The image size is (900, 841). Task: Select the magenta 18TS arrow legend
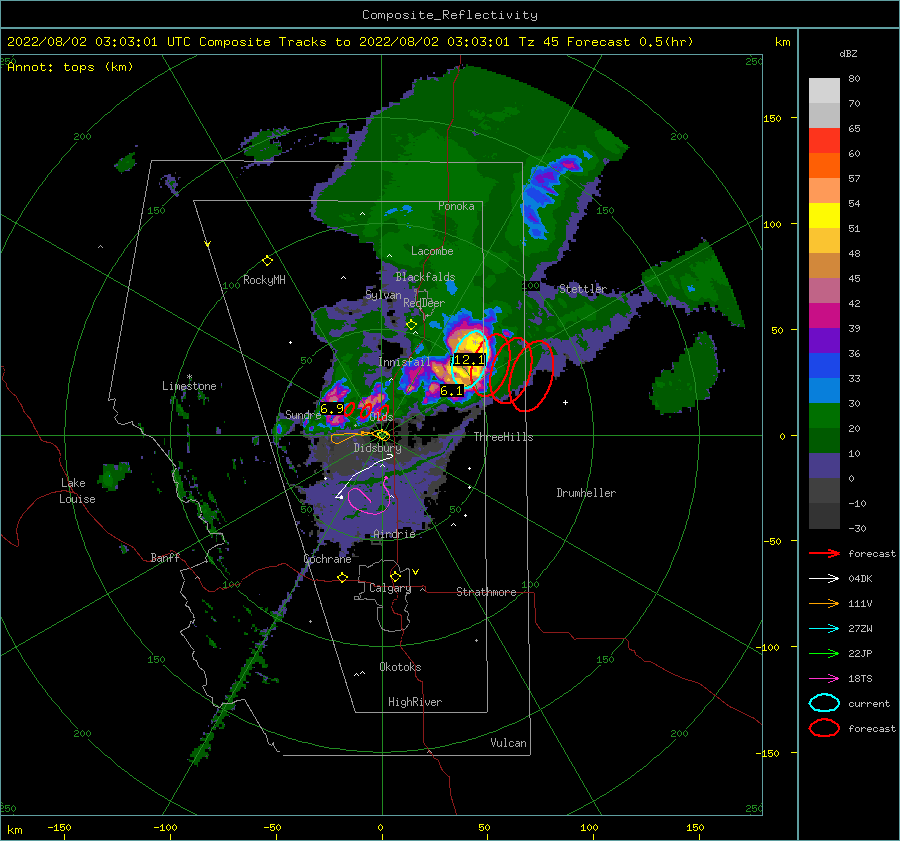[x=824, y=679]
